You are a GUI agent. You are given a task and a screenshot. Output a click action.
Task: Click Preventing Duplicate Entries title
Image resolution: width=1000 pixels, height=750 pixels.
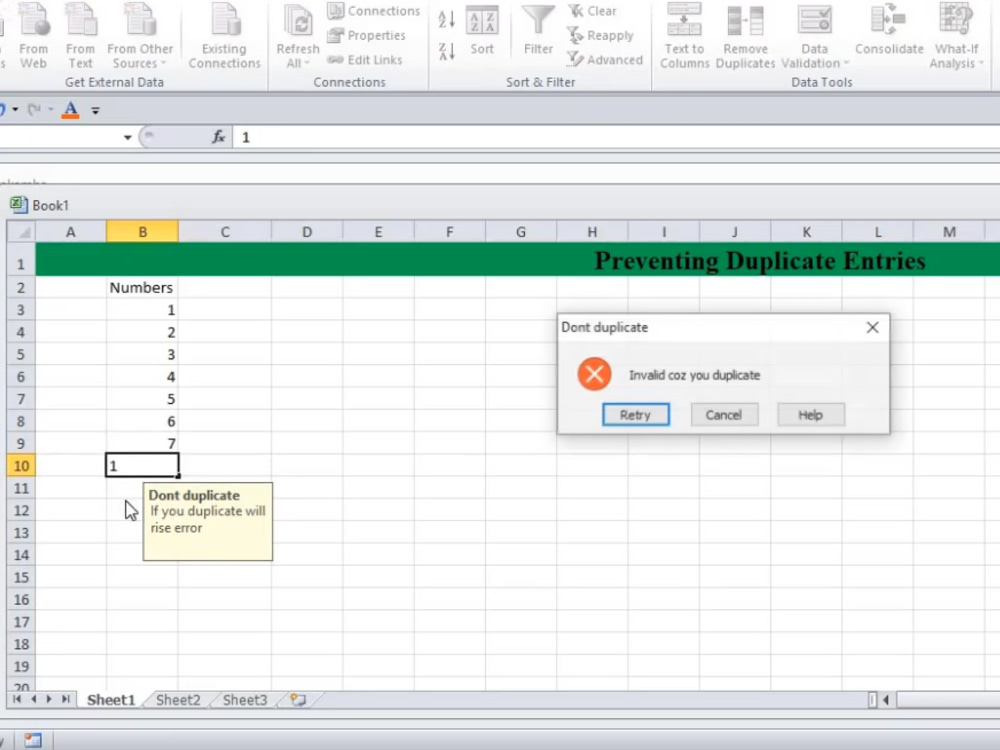(x=760, y=260)
